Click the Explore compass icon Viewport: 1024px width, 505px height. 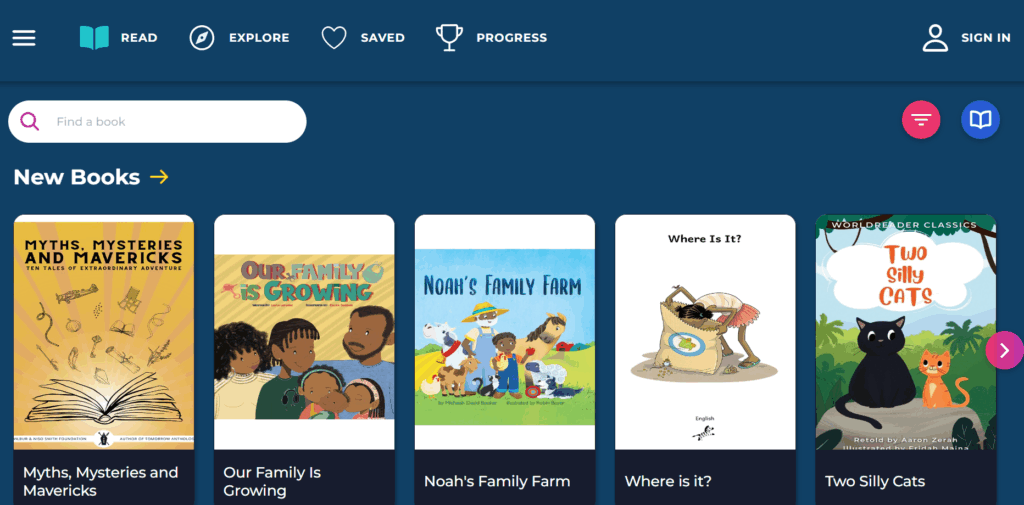tap(202, 38)
